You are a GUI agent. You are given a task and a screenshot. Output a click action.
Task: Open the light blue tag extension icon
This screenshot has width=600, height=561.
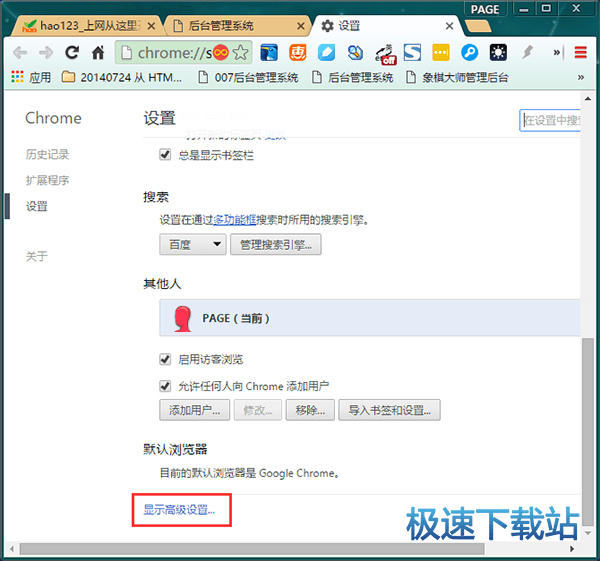(326, 52)
